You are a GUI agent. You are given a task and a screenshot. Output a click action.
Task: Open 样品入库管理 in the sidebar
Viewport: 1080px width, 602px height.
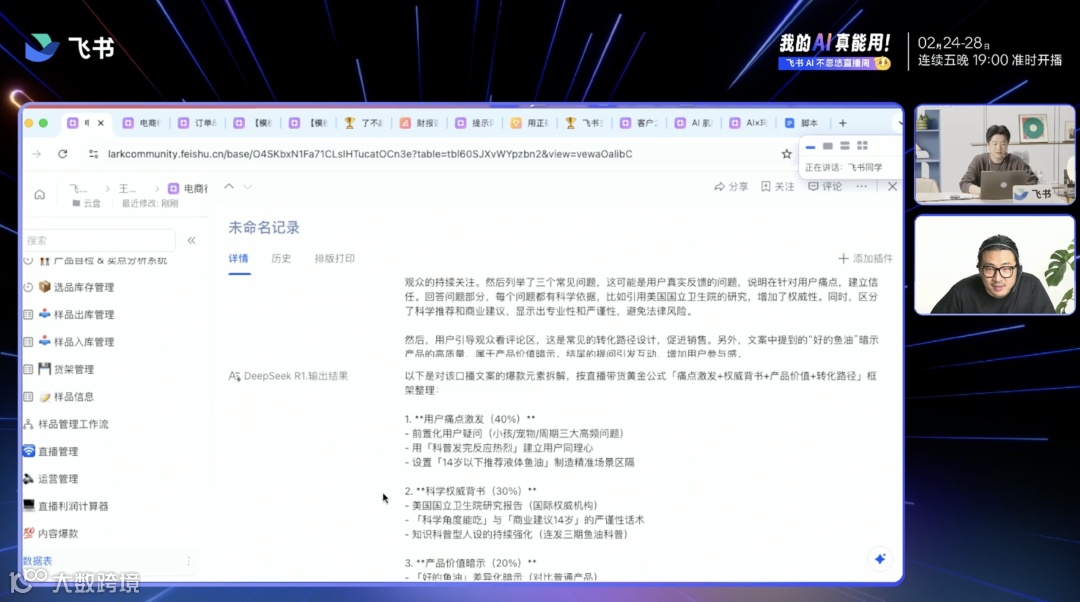(84, 342)
